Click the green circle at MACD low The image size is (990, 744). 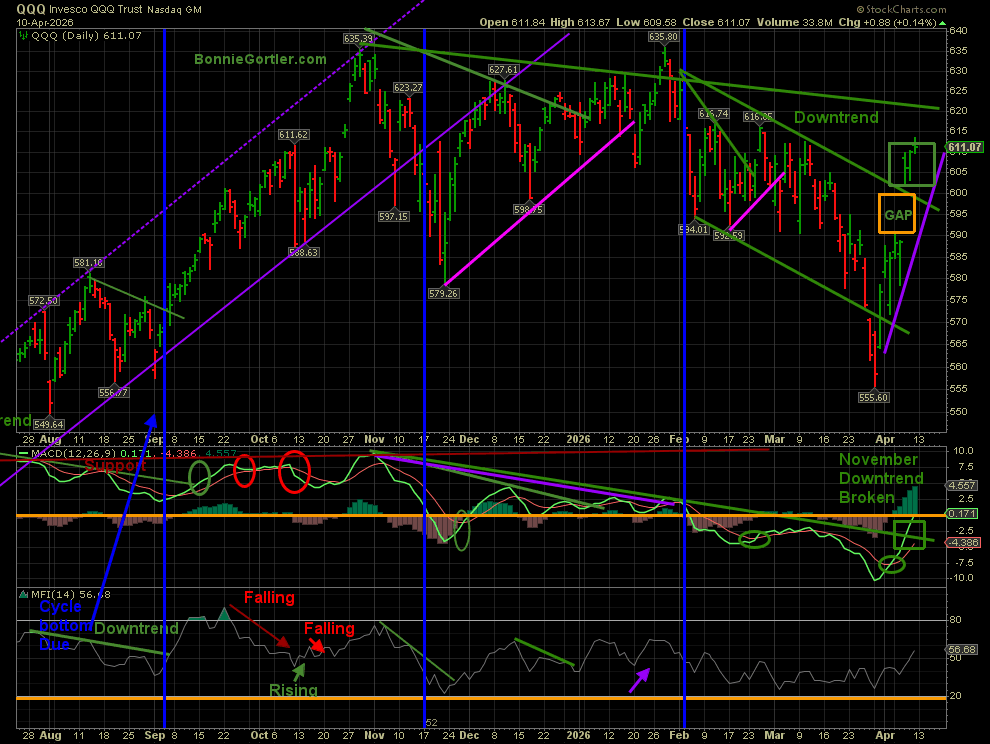892,565
